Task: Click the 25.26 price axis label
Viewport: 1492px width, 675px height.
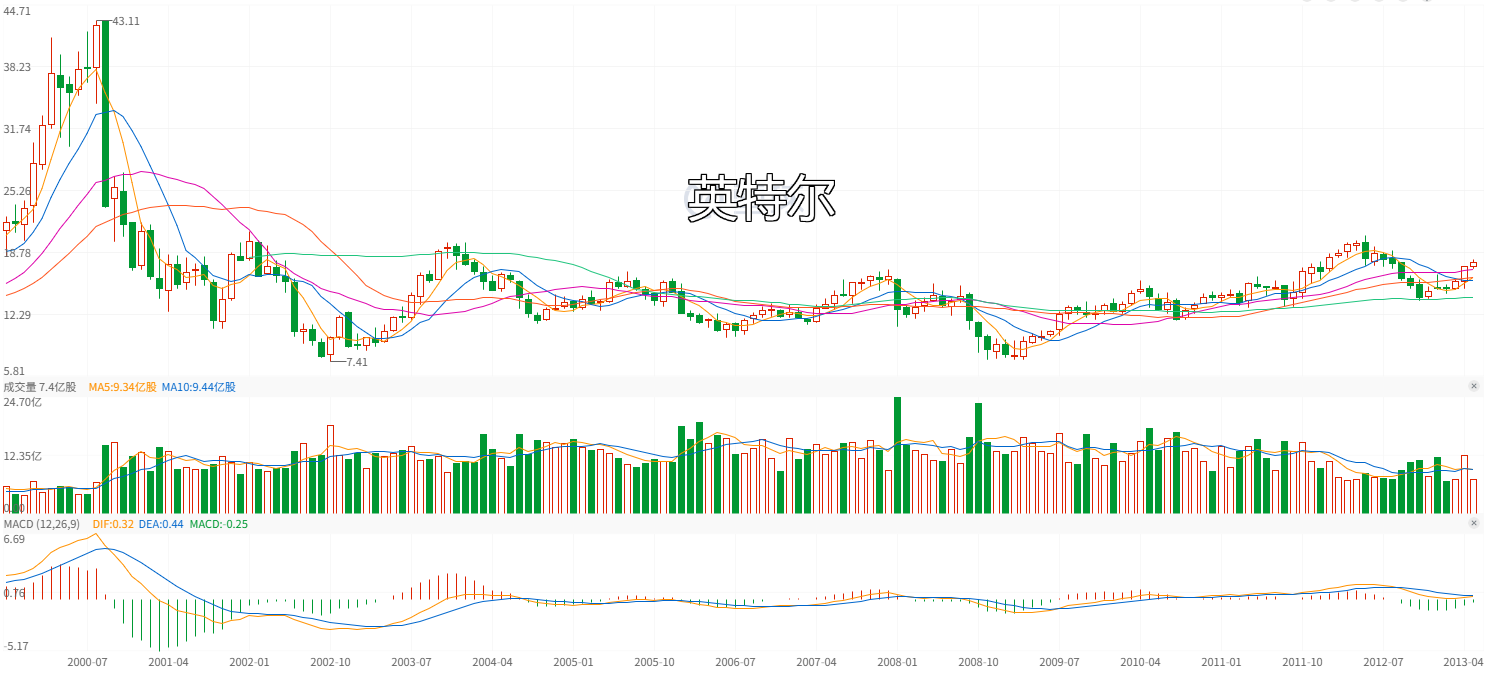Action: pyautogui.click(x=17, y=191)
